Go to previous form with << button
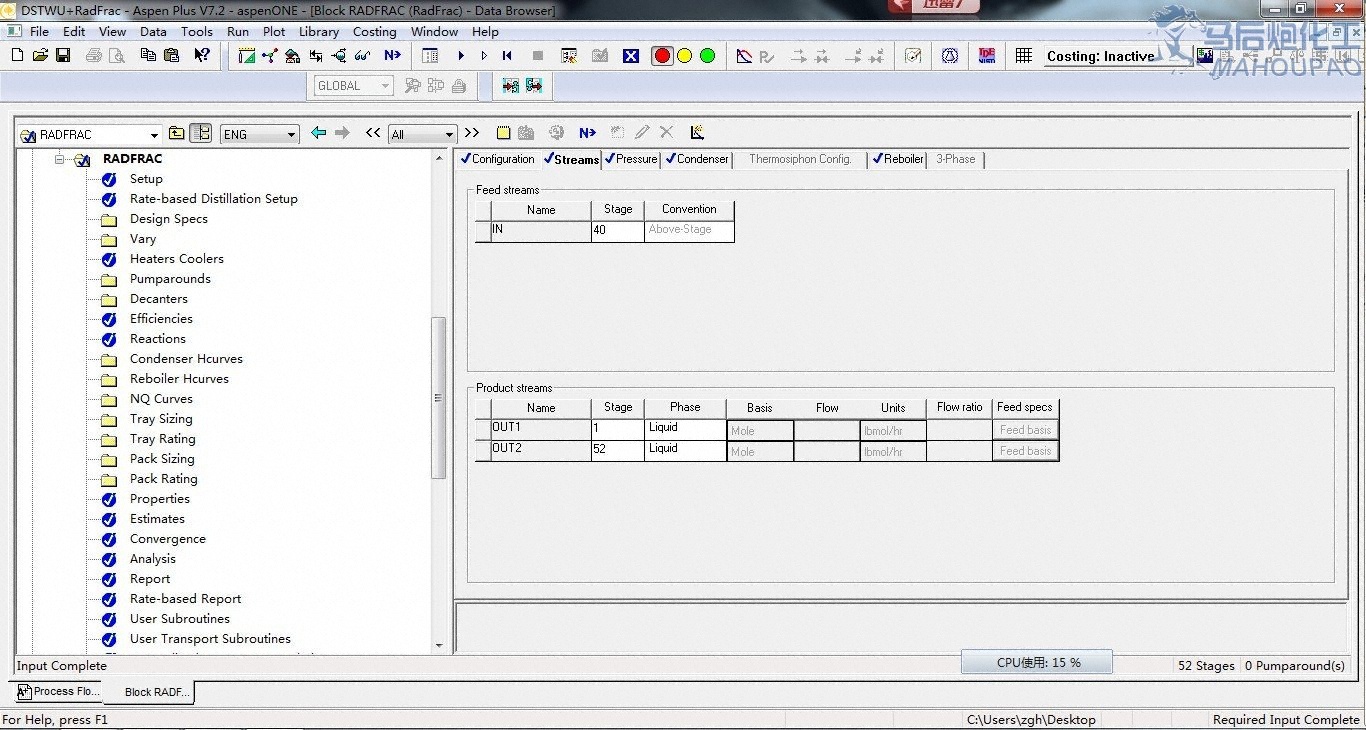The image size is (1366, 730). 373,133
